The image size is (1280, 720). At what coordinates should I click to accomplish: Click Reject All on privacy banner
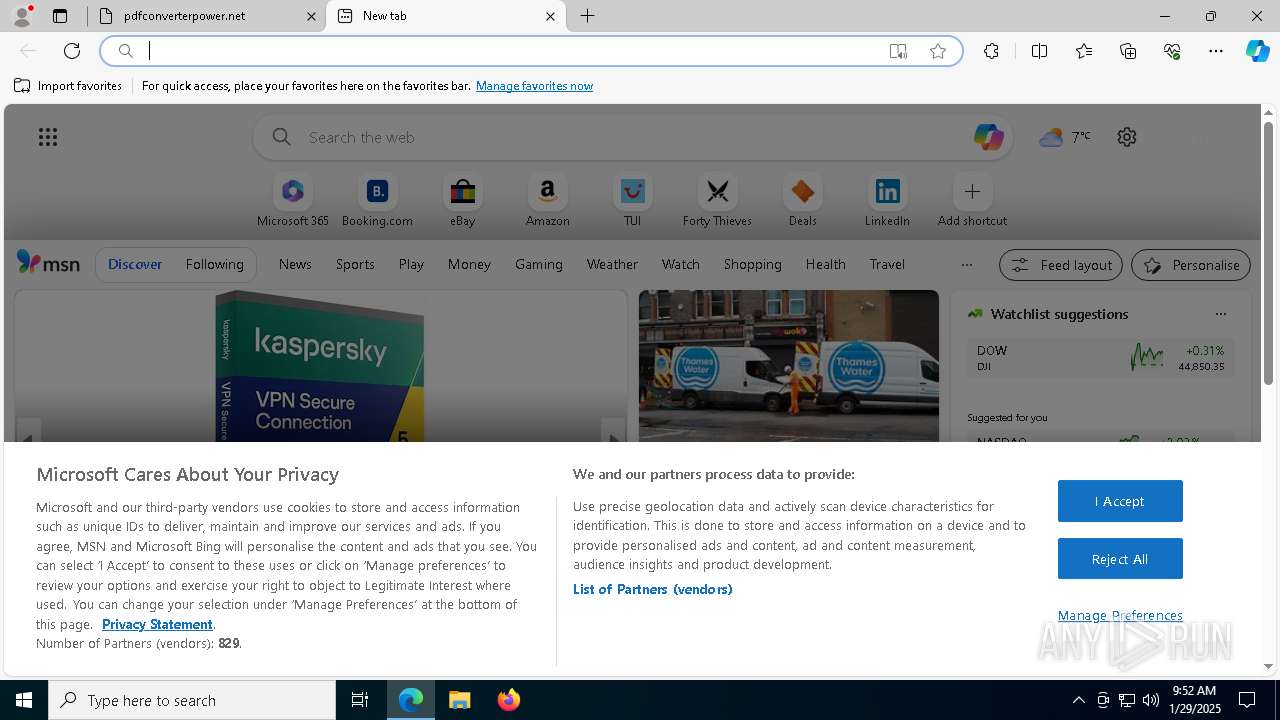1120,559
